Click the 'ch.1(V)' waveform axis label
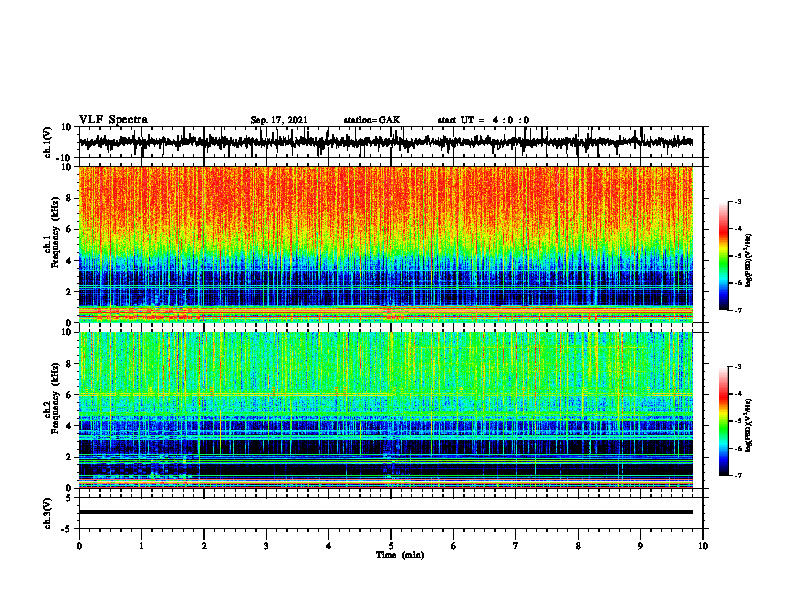792x612 pixels. point(48,142)
